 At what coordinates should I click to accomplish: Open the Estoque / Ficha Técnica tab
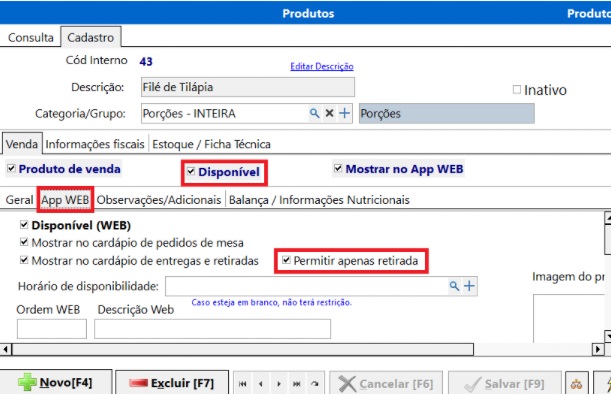point(211,144)
